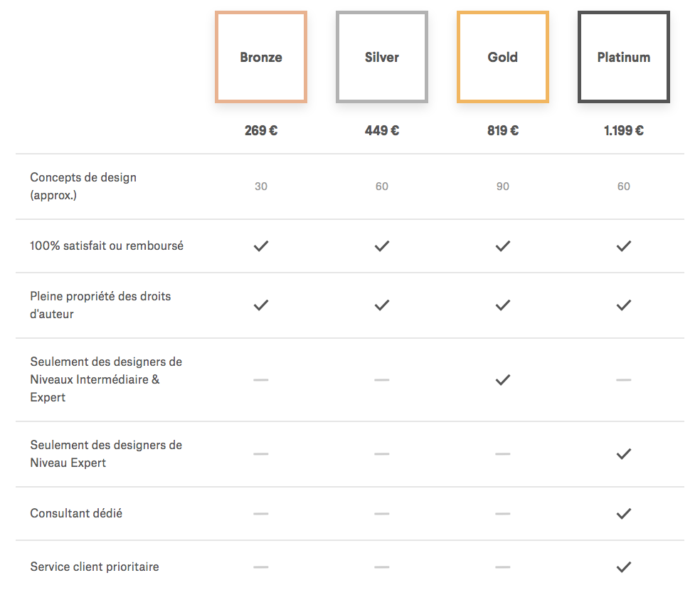Viewport: 700px width, 605px height.
Task: Click Silver checkmark for 100% satisfait ou remboursé
Action: [382, 246]
